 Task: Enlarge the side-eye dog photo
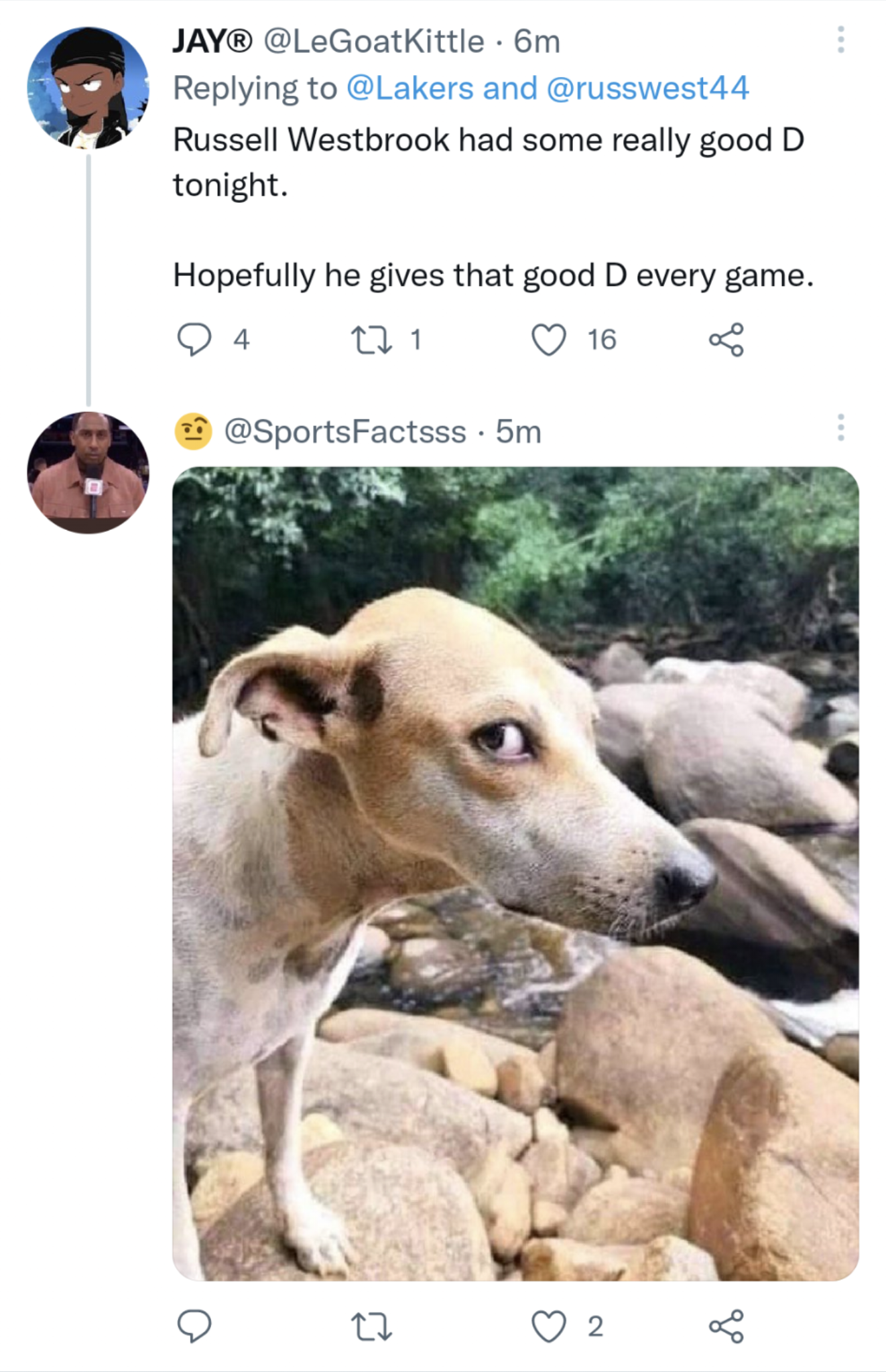click(515, 874)
